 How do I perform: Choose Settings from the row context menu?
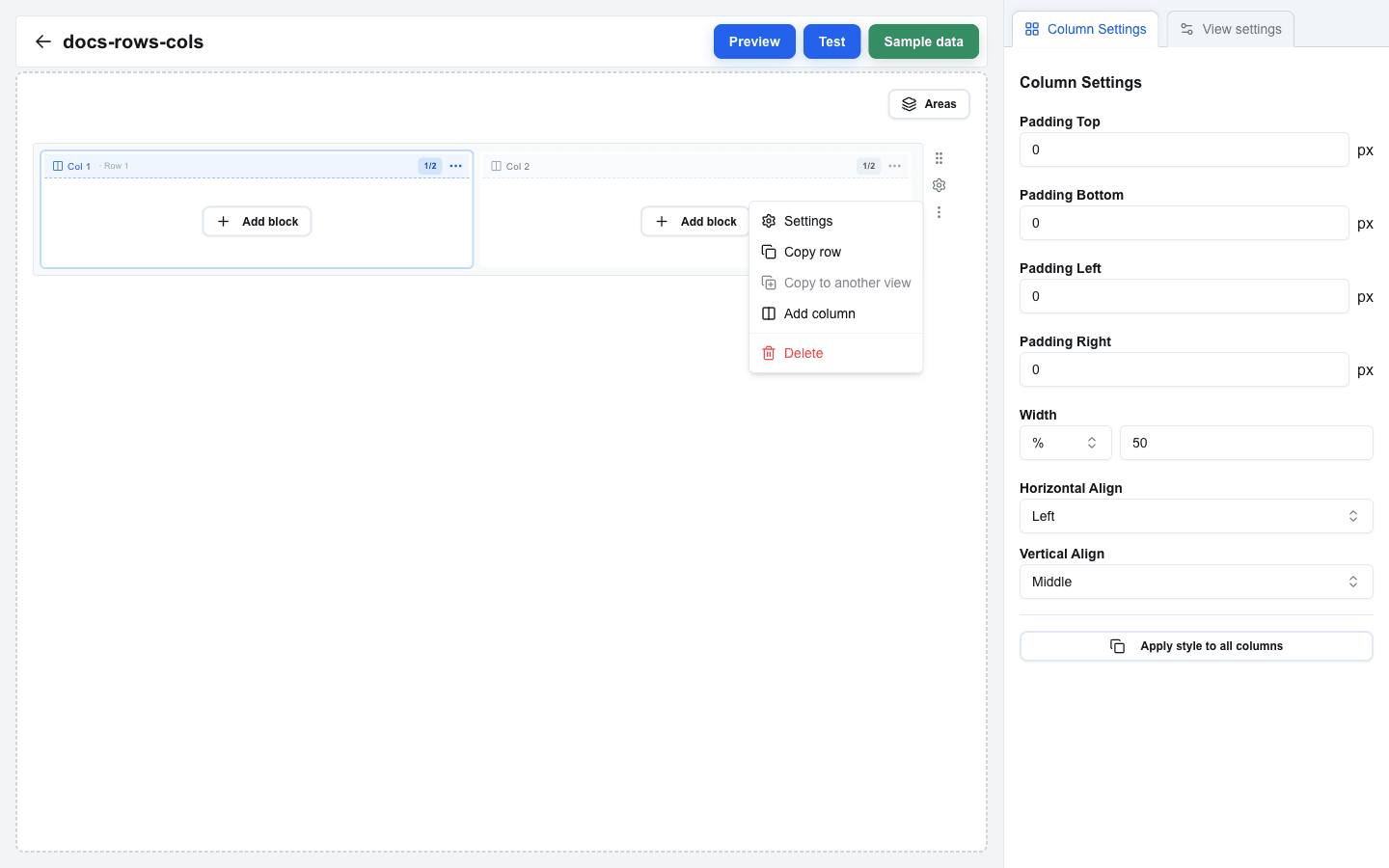[835, 221]
